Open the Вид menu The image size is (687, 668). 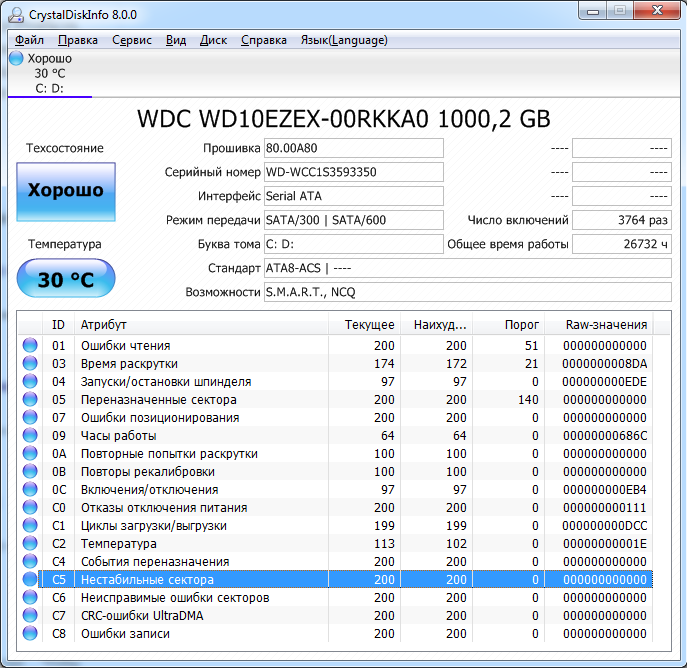point(176,40)
